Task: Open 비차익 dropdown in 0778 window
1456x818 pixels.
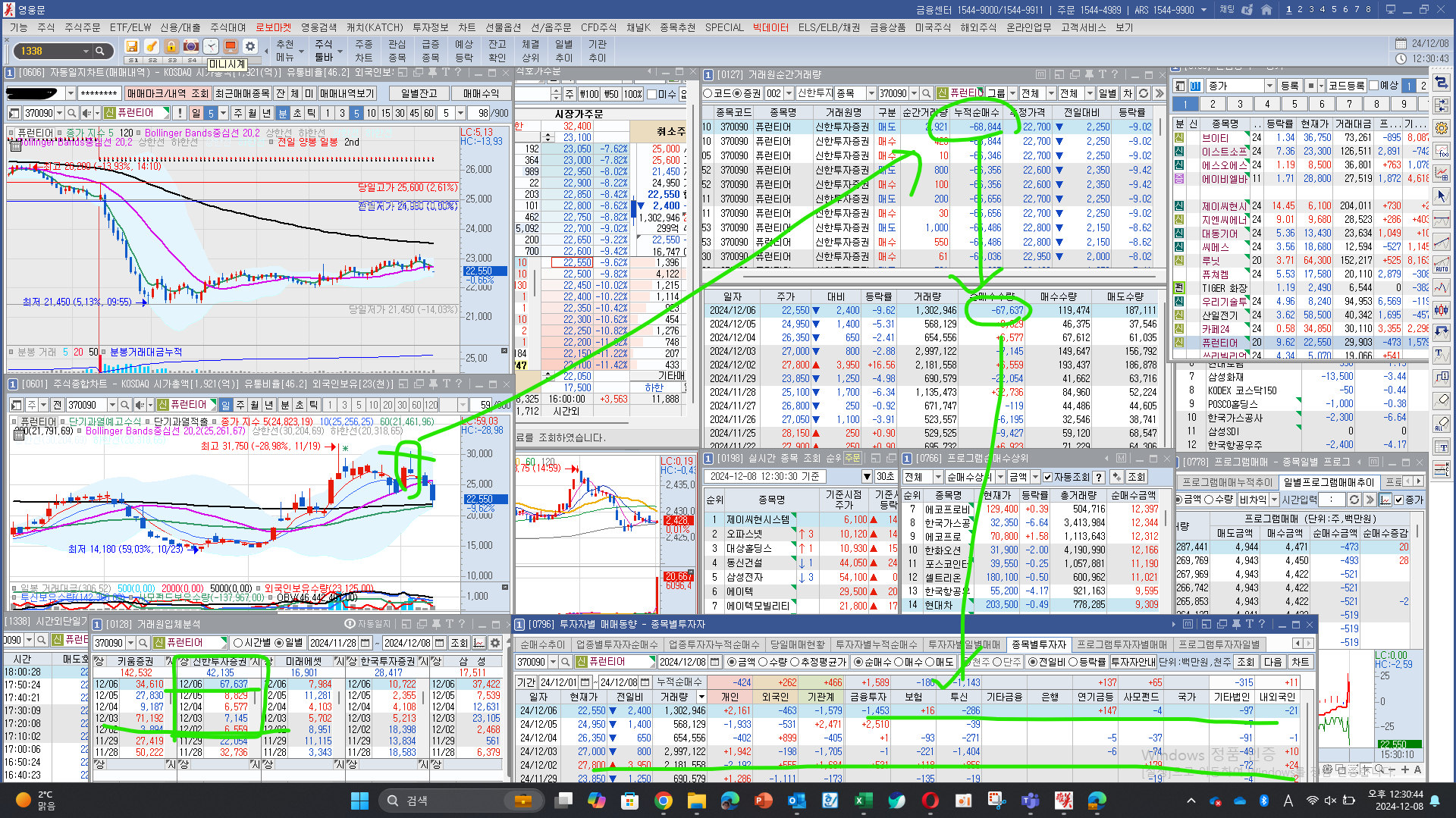Action: [x=1272, y=500]
